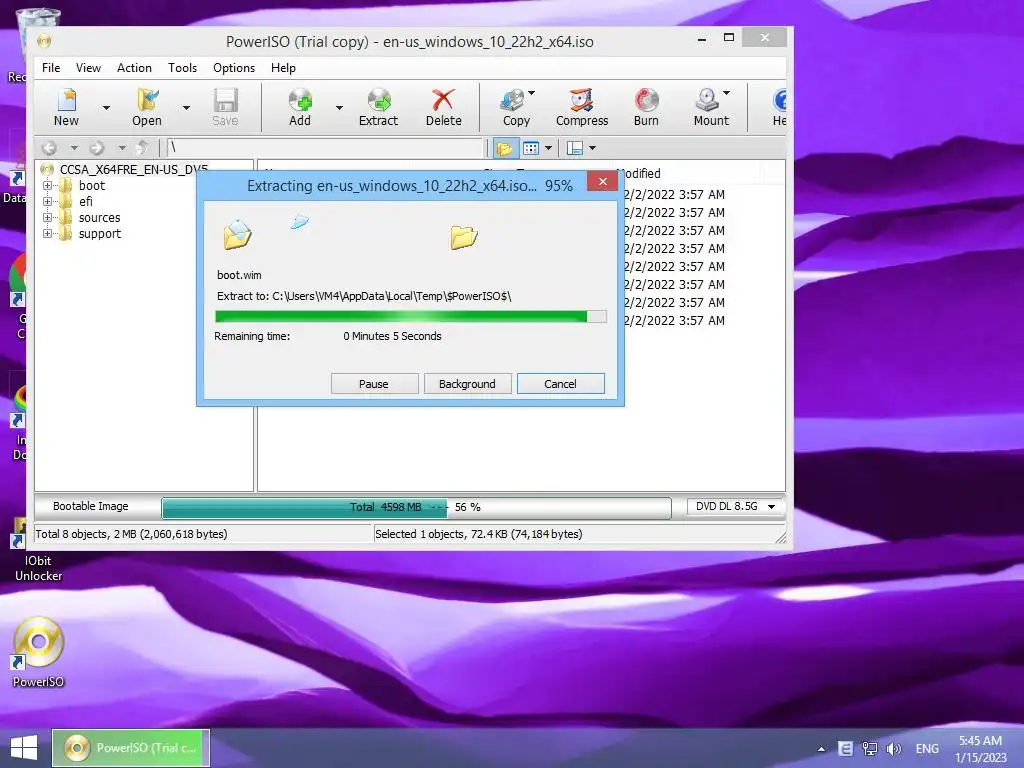Select the support folder in tree

click(99, 234)
